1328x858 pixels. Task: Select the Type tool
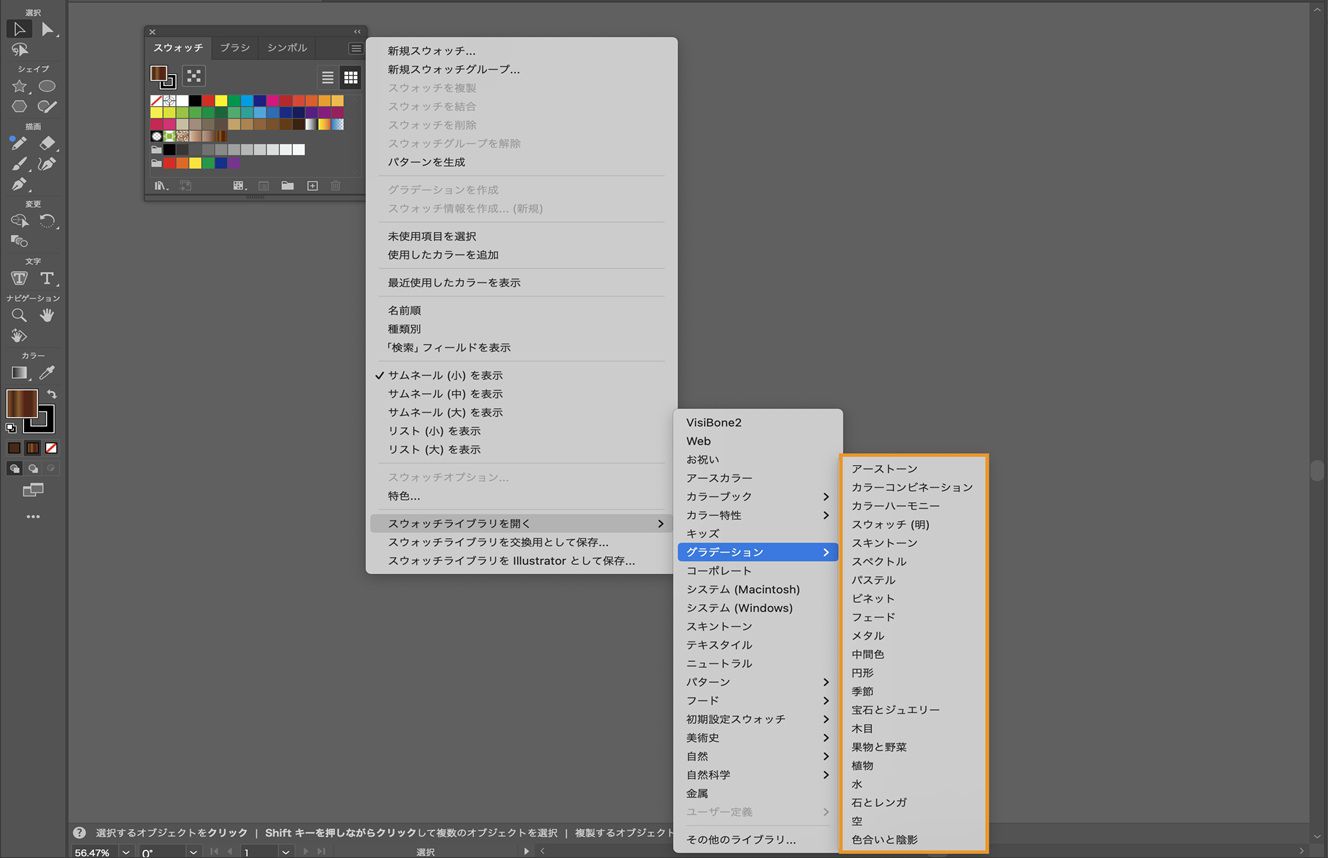pyautogui.click(x=47, y=278)
